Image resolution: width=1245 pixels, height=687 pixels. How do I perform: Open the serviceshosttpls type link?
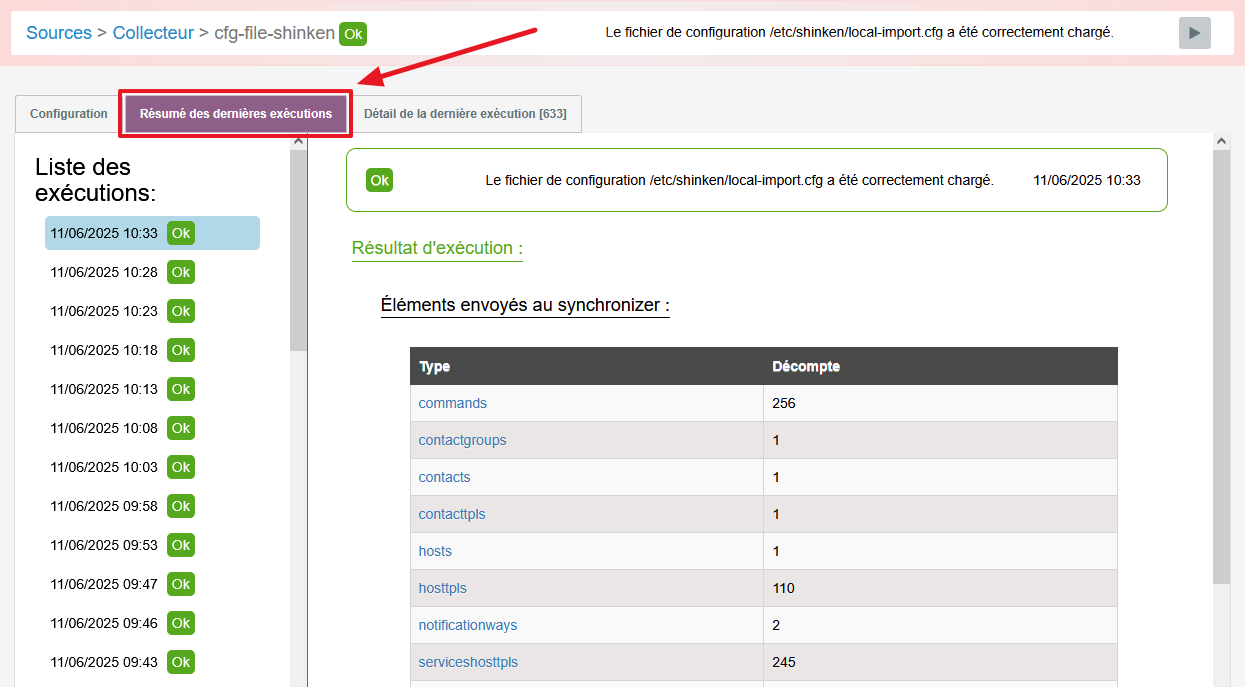coord(468,662)
